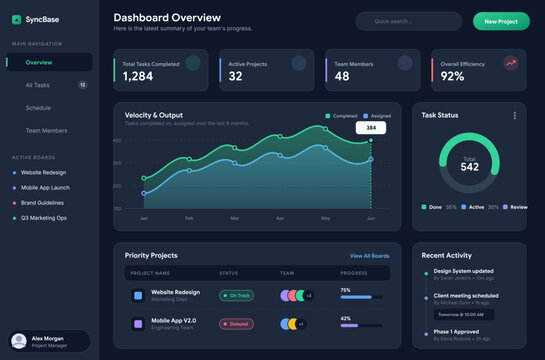Click the +3 team badge on Website Redesign row
This screenshot has height=360, width=545.
point(309,296)
